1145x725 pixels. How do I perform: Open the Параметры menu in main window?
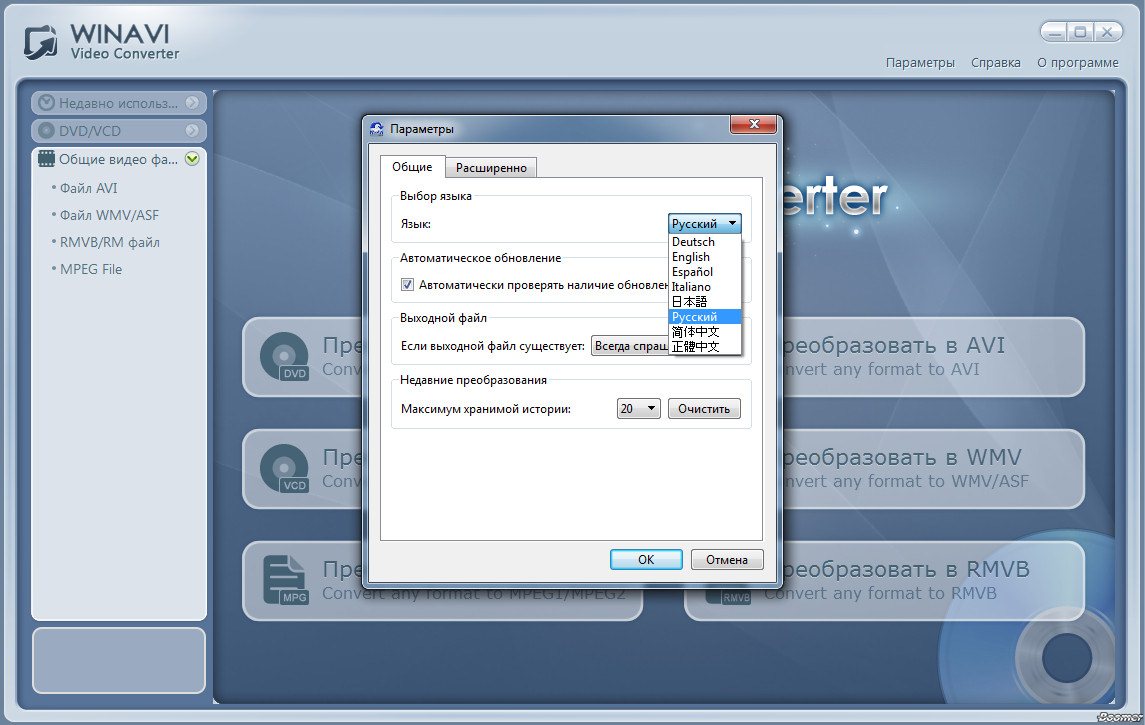[x=920, y=63]
